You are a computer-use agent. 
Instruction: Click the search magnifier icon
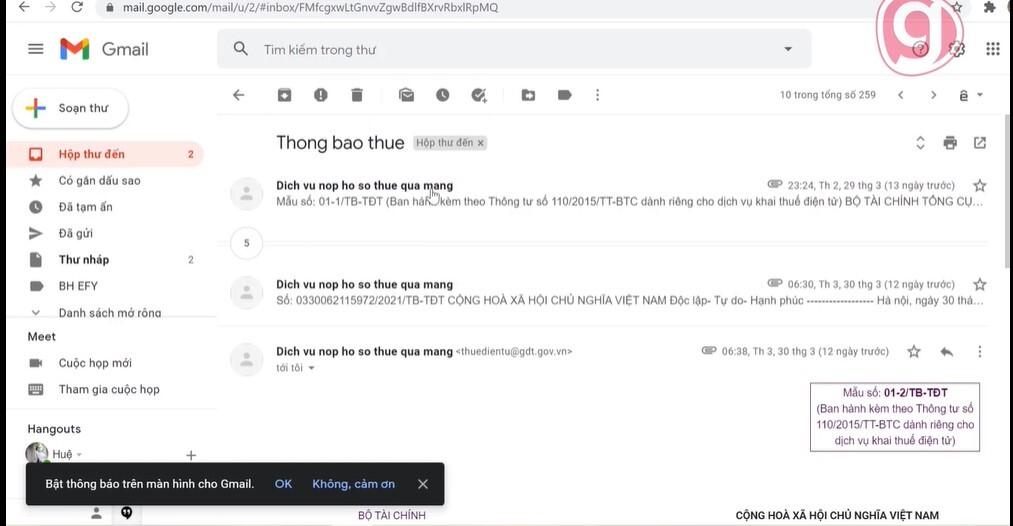240,49
